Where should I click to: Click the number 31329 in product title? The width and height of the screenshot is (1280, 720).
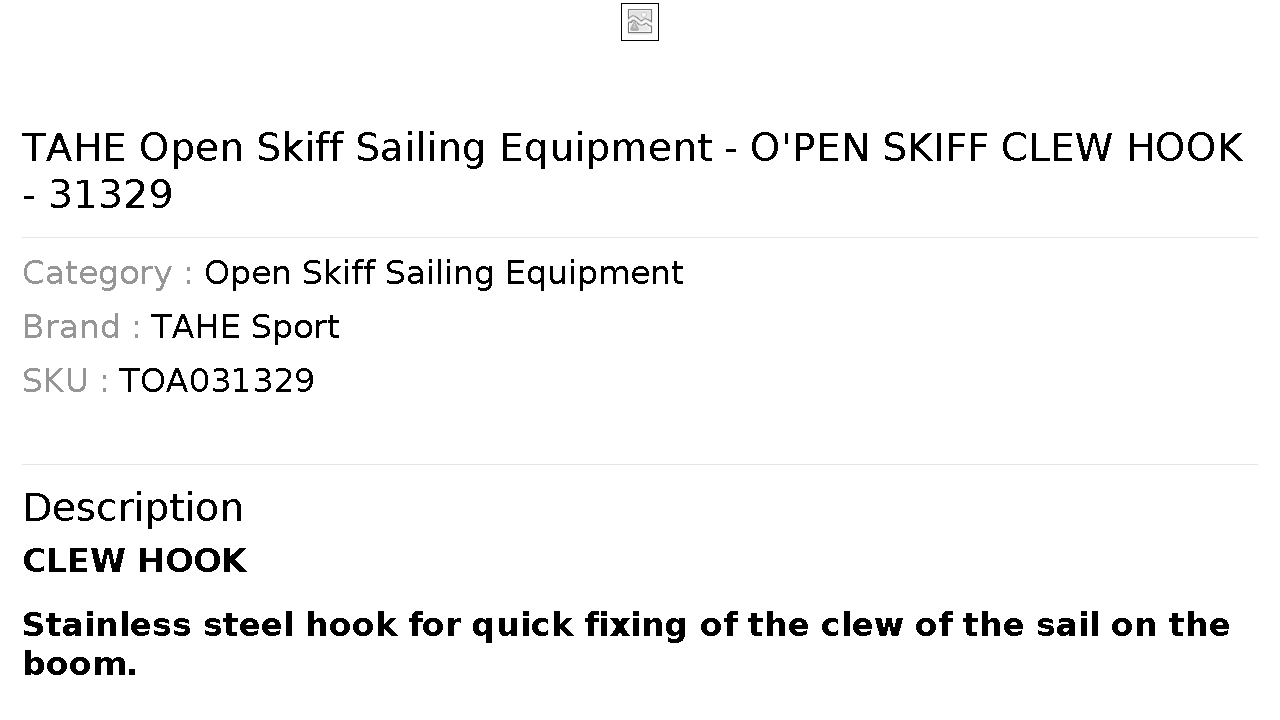click(x=111, y=195)
